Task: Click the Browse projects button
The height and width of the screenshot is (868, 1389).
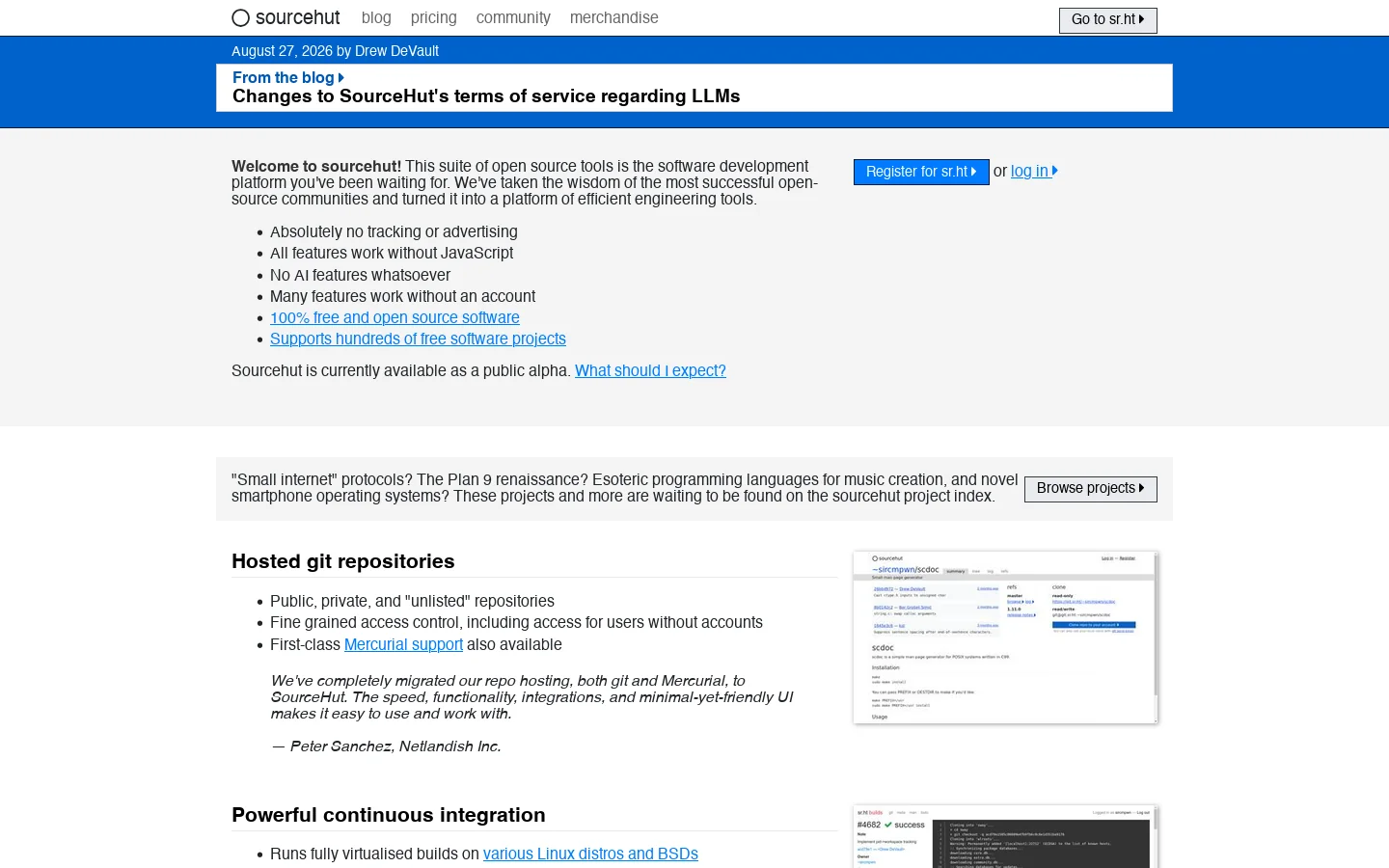Action: pyautogui.click(x=1091, y=489)
